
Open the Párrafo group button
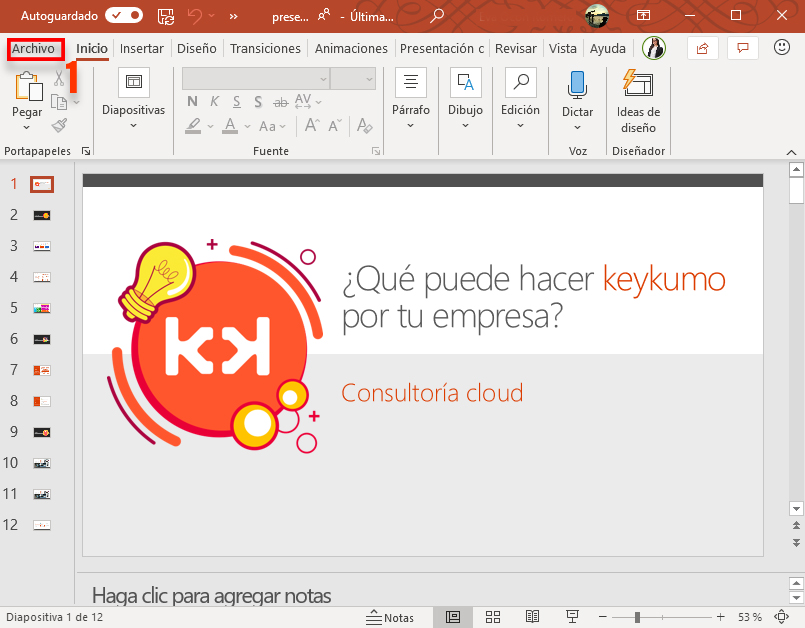tap(411, 98)
